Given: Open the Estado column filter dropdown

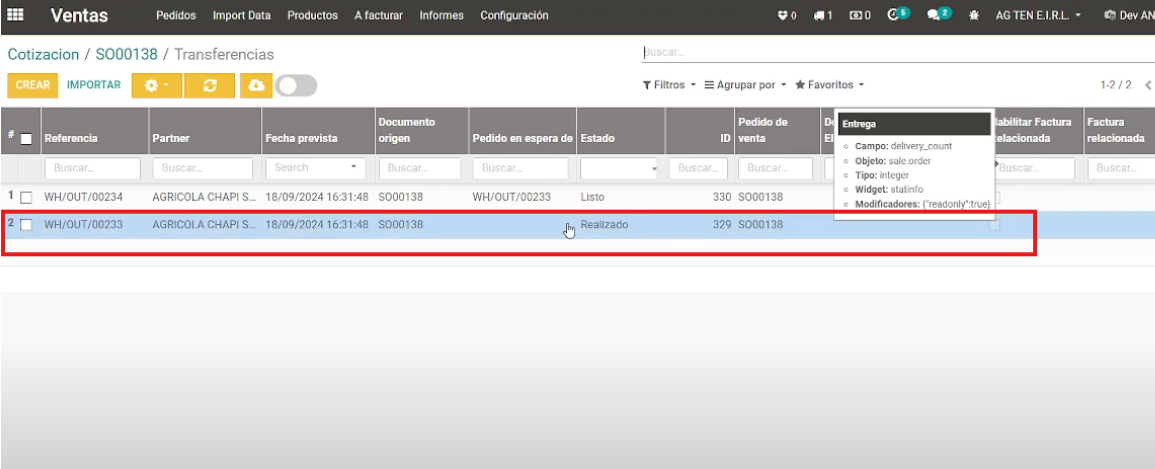Looking at the screenshot, I should coord(619,169).
